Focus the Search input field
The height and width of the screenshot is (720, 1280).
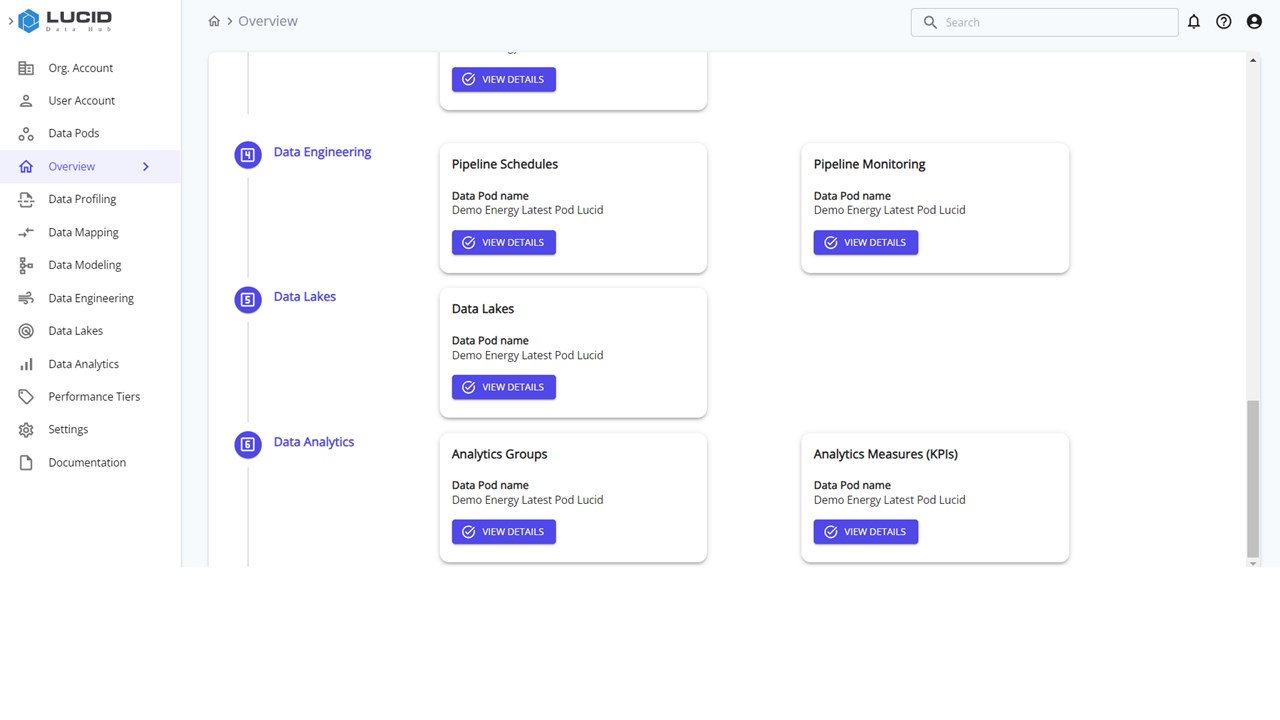coord(1044,22)
